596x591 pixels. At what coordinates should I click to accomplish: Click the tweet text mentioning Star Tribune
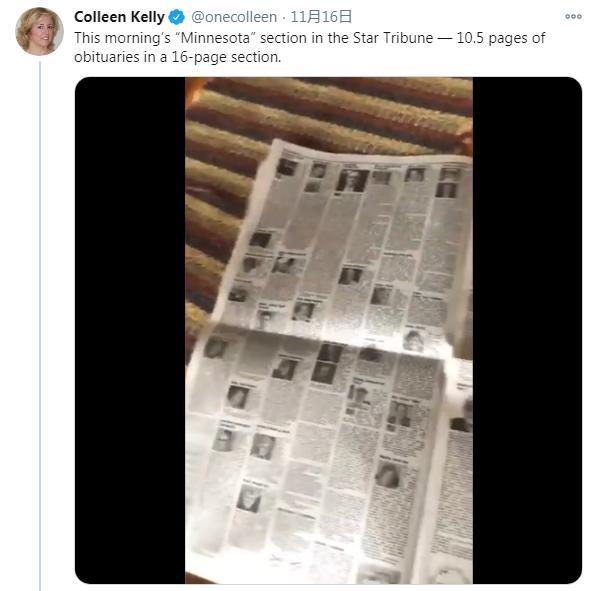tap(310, 47)
